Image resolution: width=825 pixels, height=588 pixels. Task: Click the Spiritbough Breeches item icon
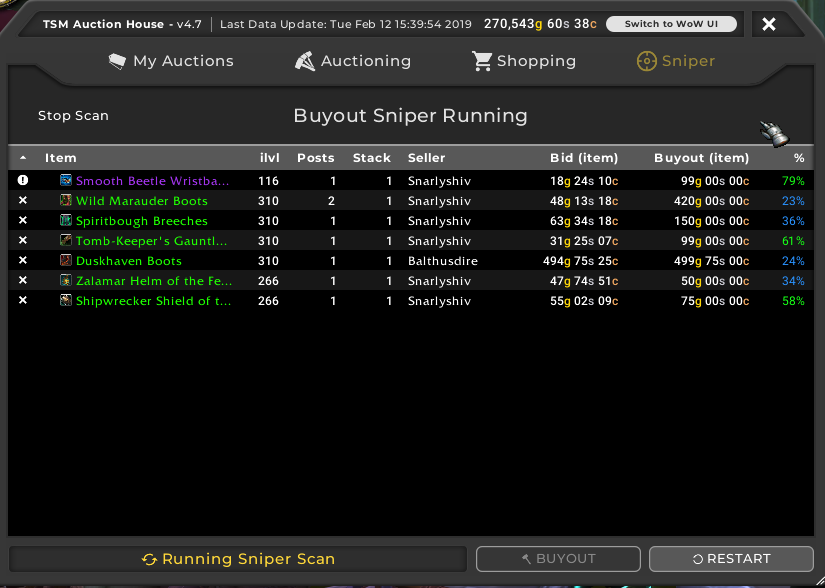(66, 221)
